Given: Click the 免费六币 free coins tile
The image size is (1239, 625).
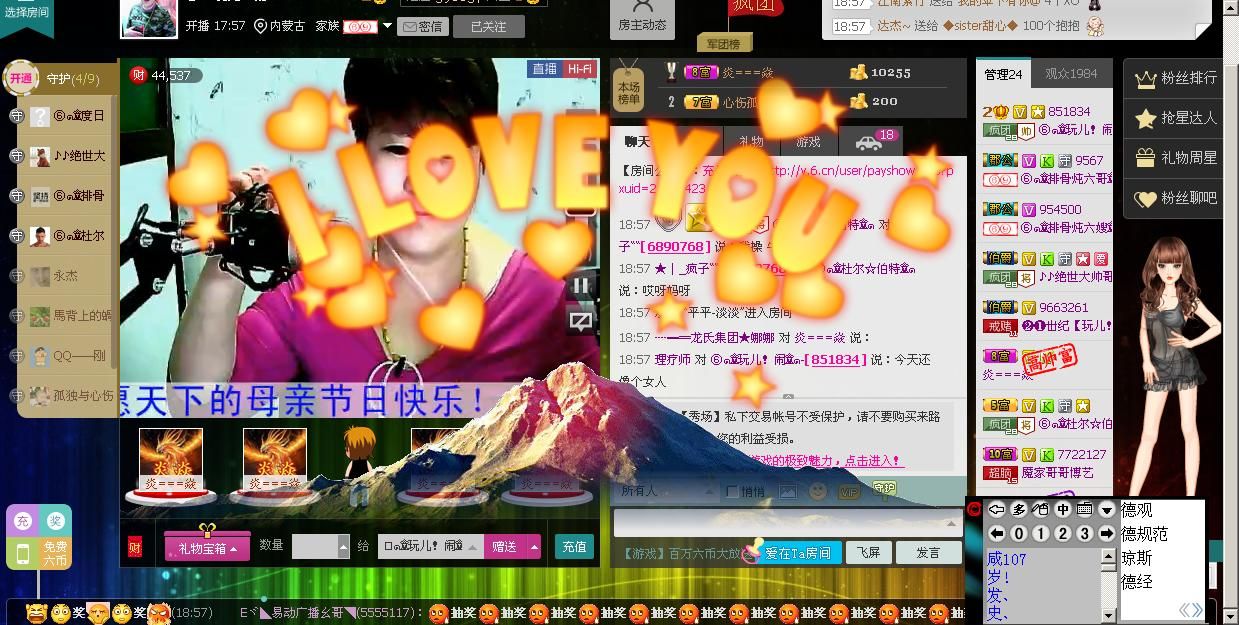Looking at the screenshot, I should 56,554.
